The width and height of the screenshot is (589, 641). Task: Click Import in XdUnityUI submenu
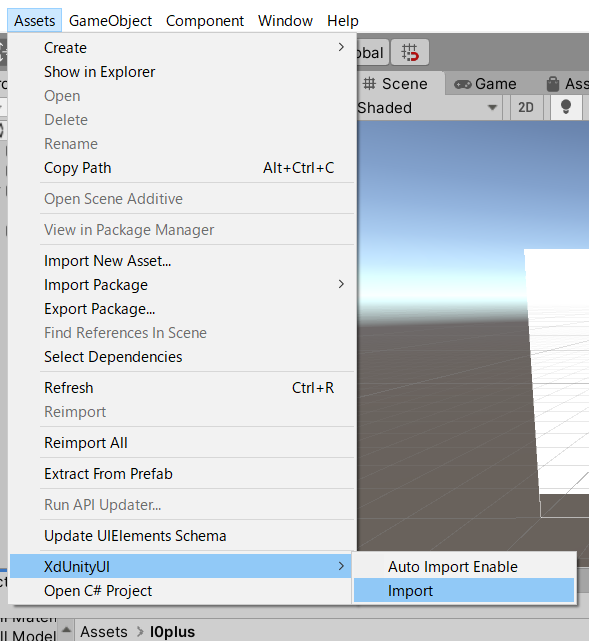(464, 591)
